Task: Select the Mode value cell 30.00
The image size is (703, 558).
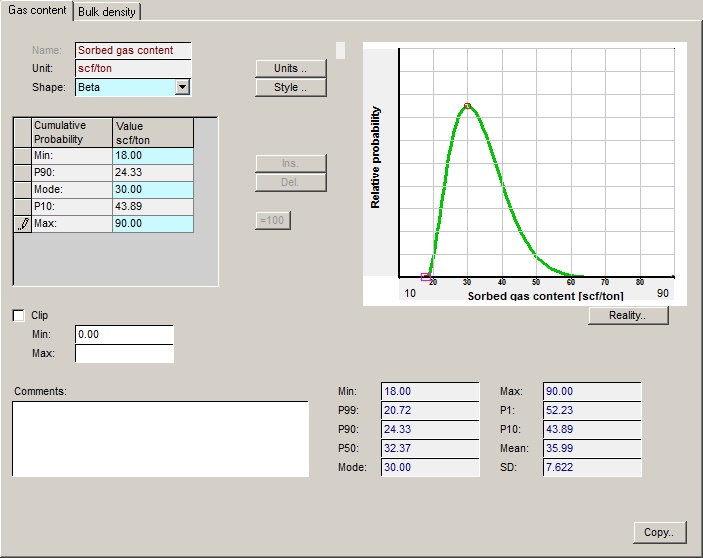Action: coord(152,190)
